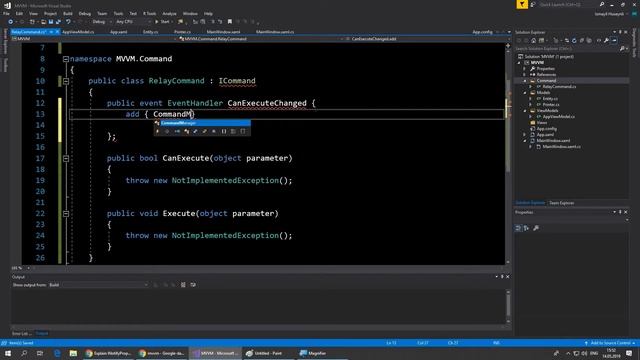The image size is (640, 360).
Task: Open the Debug menu
Action: pyautogui.click(x=84, y=13)
